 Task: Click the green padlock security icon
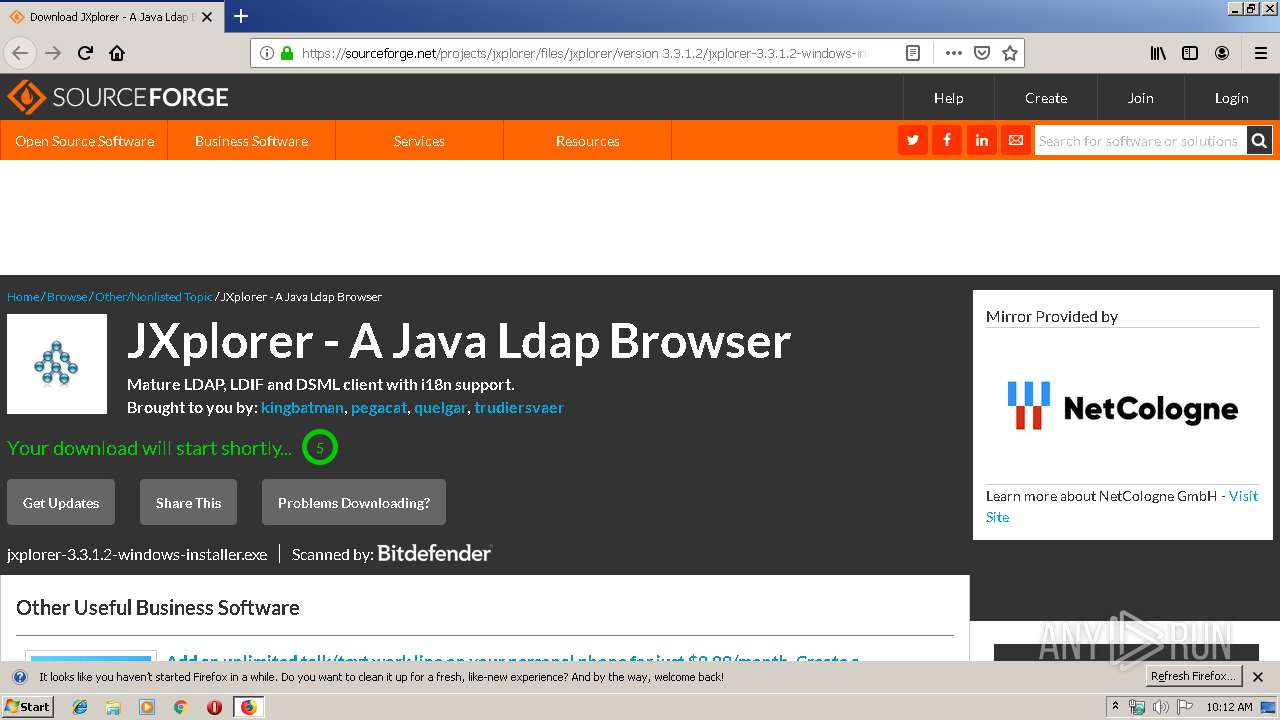coord(287,53)
